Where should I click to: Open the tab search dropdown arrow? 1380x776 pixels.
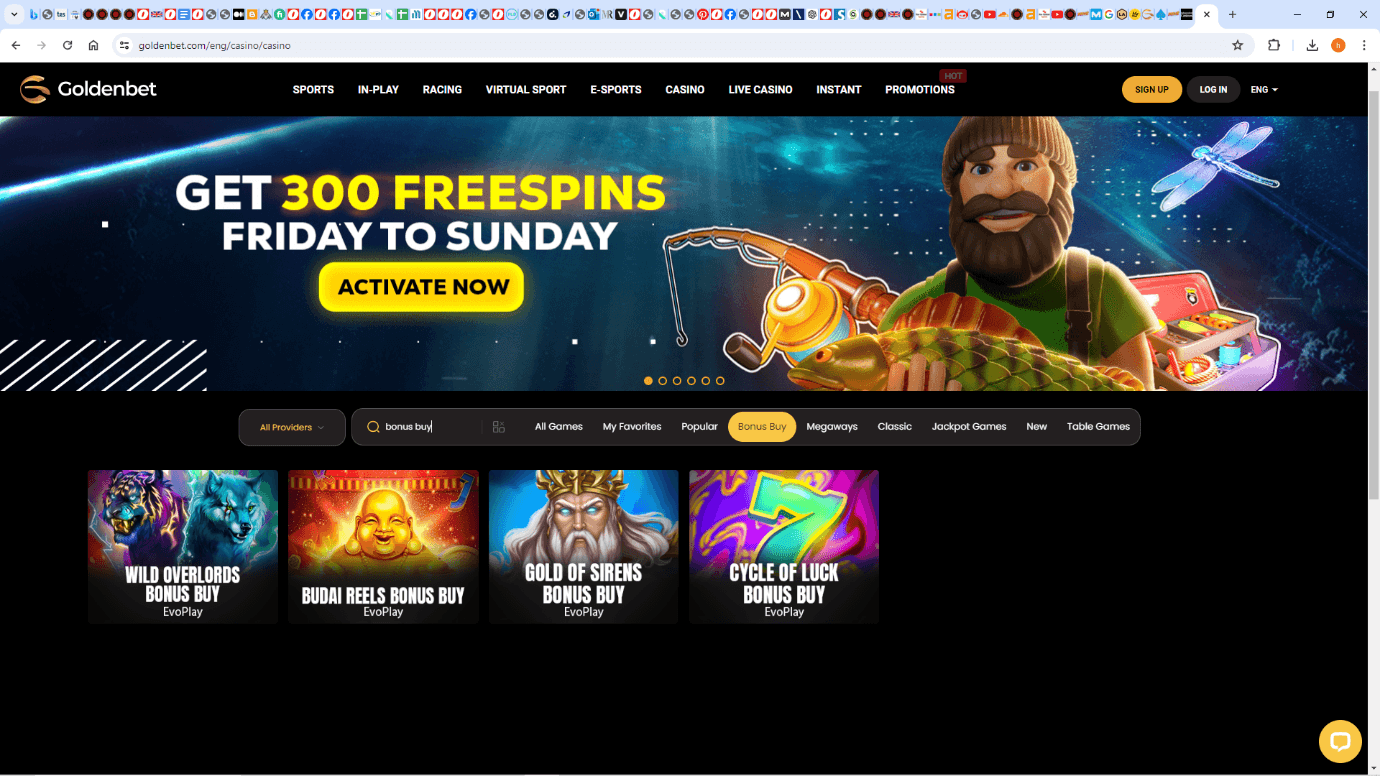coord(14,15)
